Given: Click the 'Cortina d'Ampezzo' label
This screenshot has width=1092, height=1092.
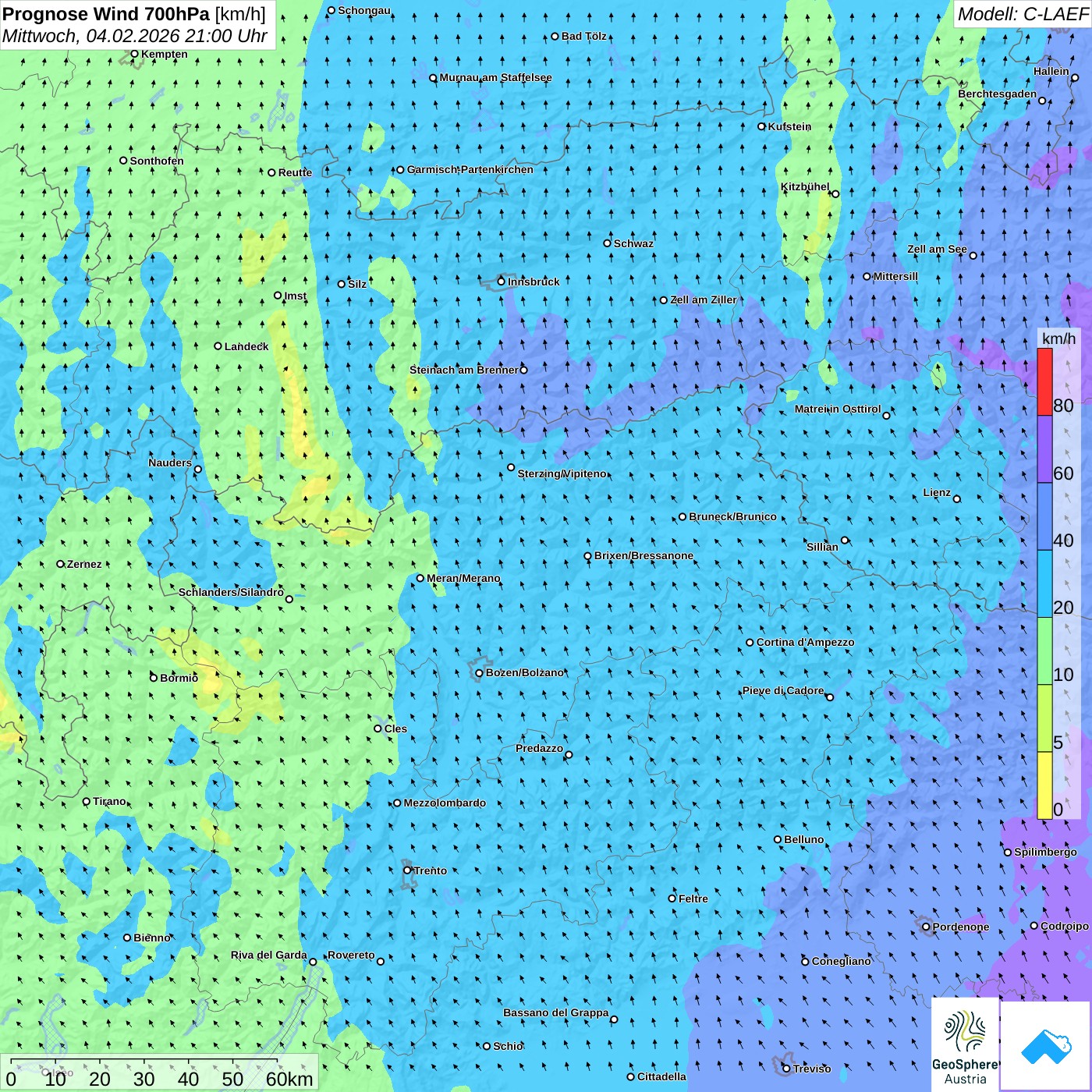Looking at the screenshot, I should 805,642.
